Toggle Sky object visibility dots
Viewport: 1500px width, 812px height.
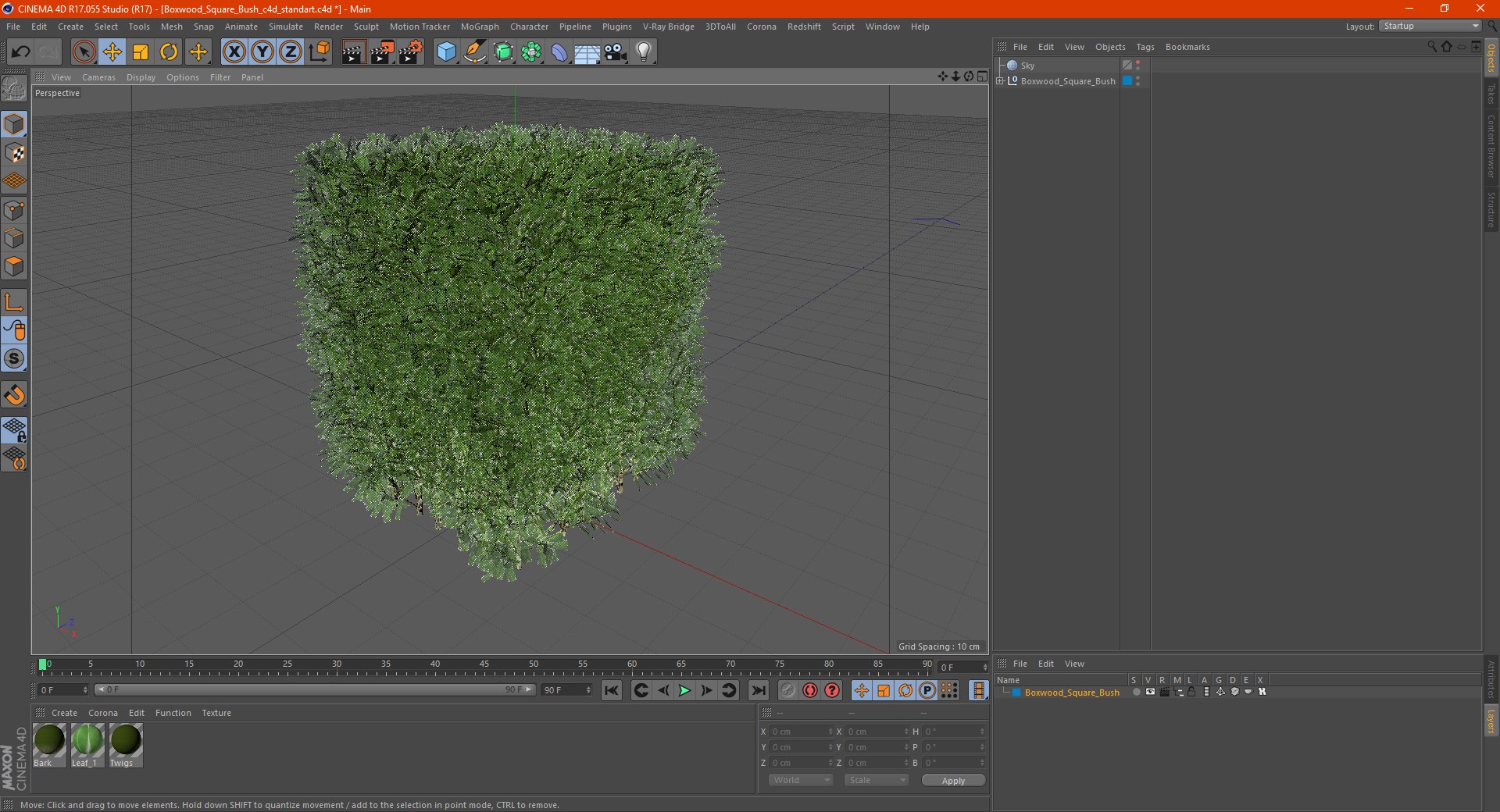[1138, 66]
